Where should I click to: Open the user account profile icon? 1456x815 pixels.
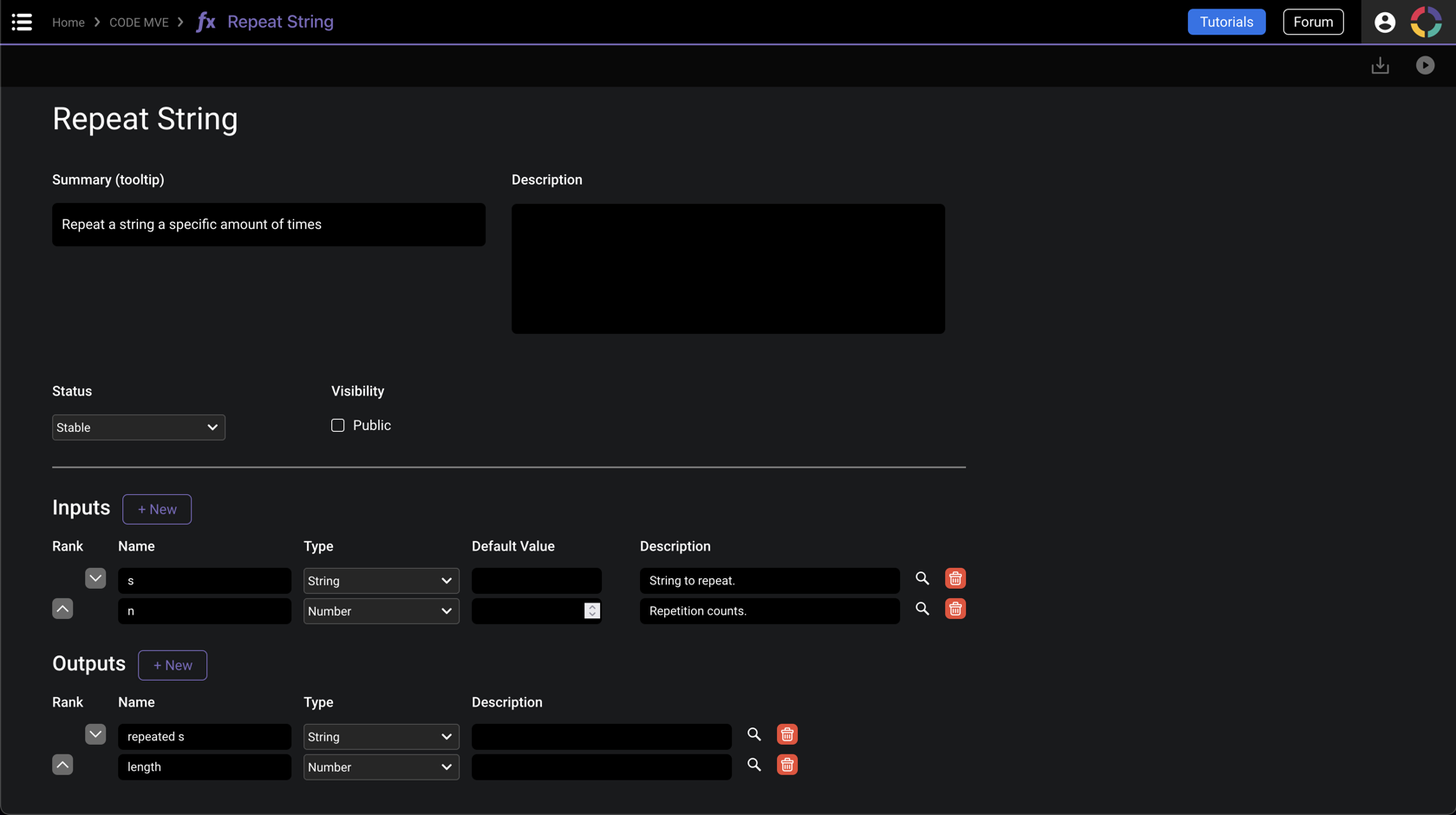(1384, 22)
